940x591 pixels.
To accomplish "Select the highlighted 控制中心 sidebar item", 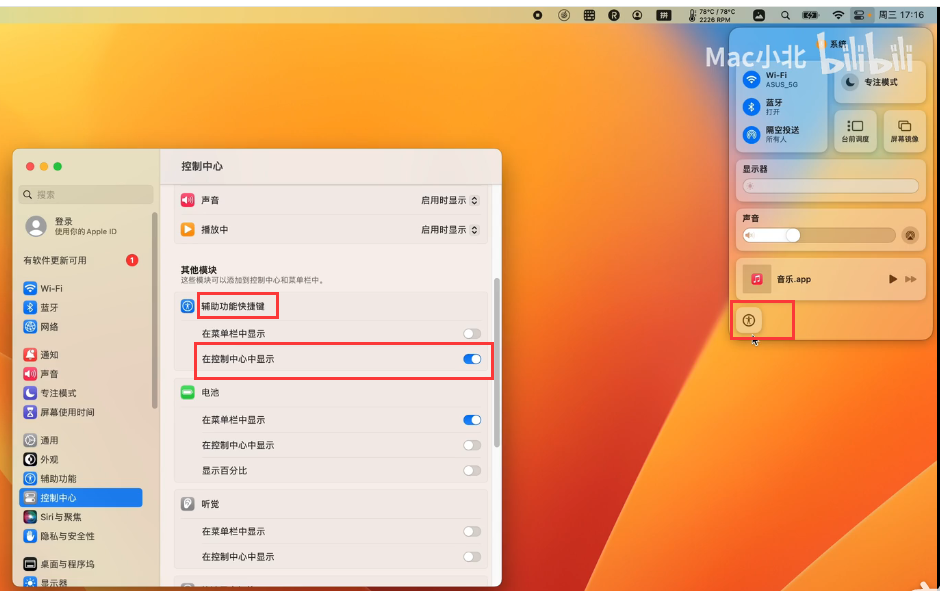I will (81, 498).
